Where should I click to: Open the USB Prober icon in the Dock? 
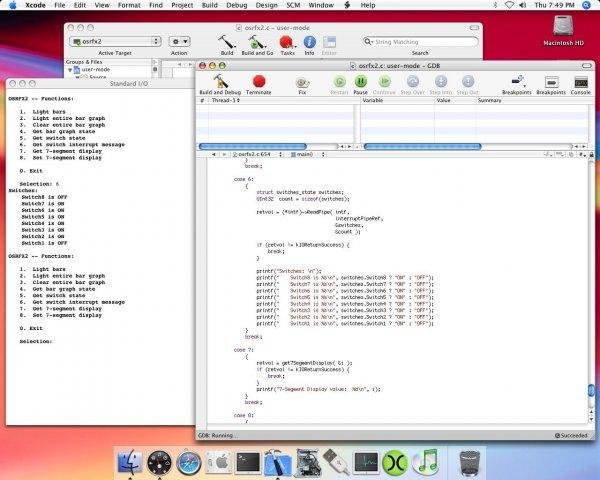click(336, 462)
